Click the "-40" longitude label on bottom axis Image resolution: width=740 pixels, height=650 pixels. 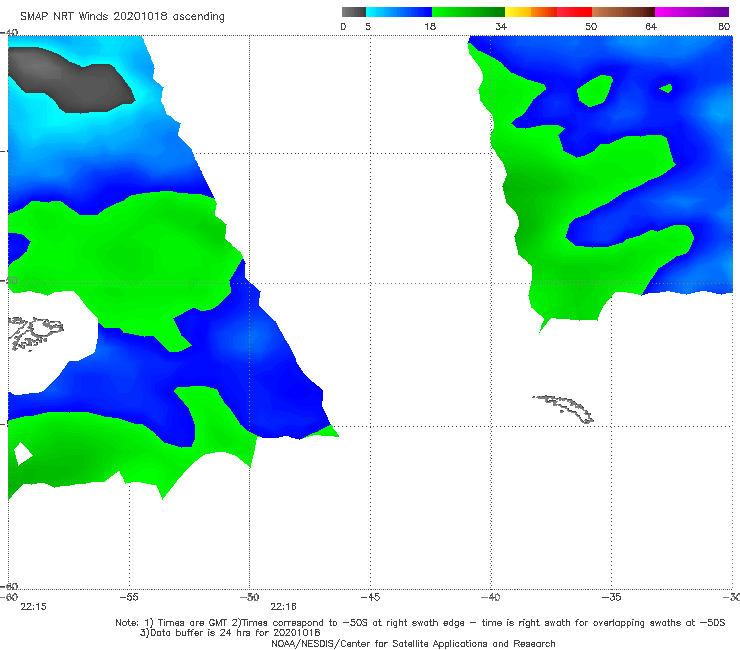pos(490,597)
